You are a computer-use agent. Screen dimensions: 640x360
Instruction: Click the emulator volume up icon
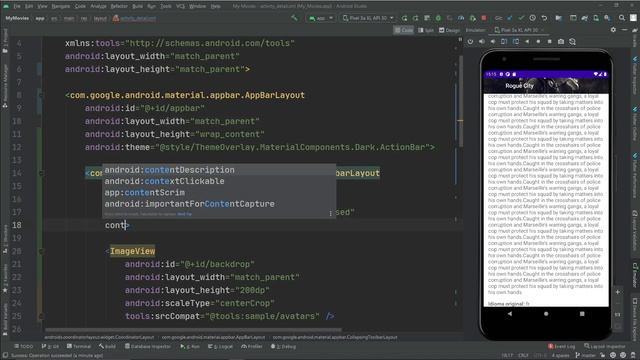coord(482,42)
